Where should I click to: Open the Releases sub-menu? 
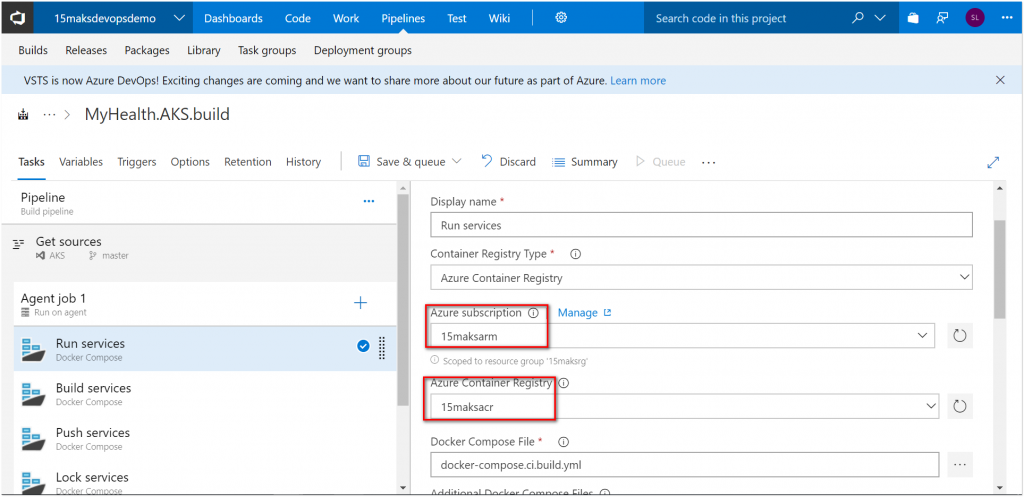[86, 50]
